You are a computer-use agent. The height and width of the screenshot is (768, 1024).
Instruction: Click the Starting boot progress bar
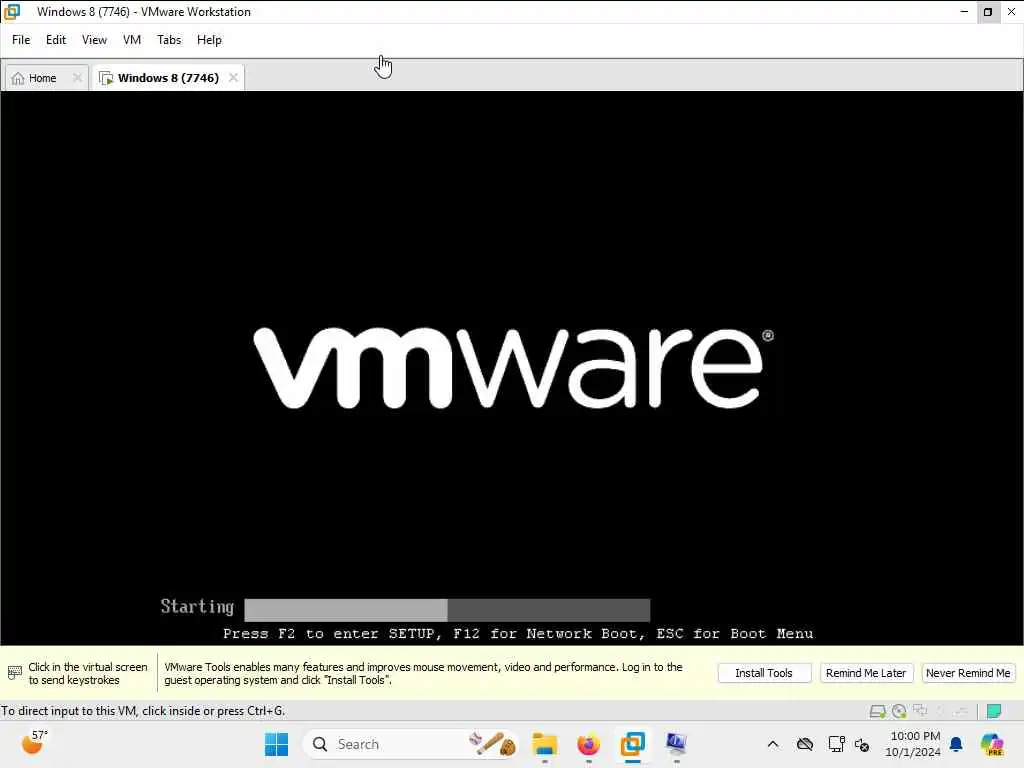click(x=447, y=609)
